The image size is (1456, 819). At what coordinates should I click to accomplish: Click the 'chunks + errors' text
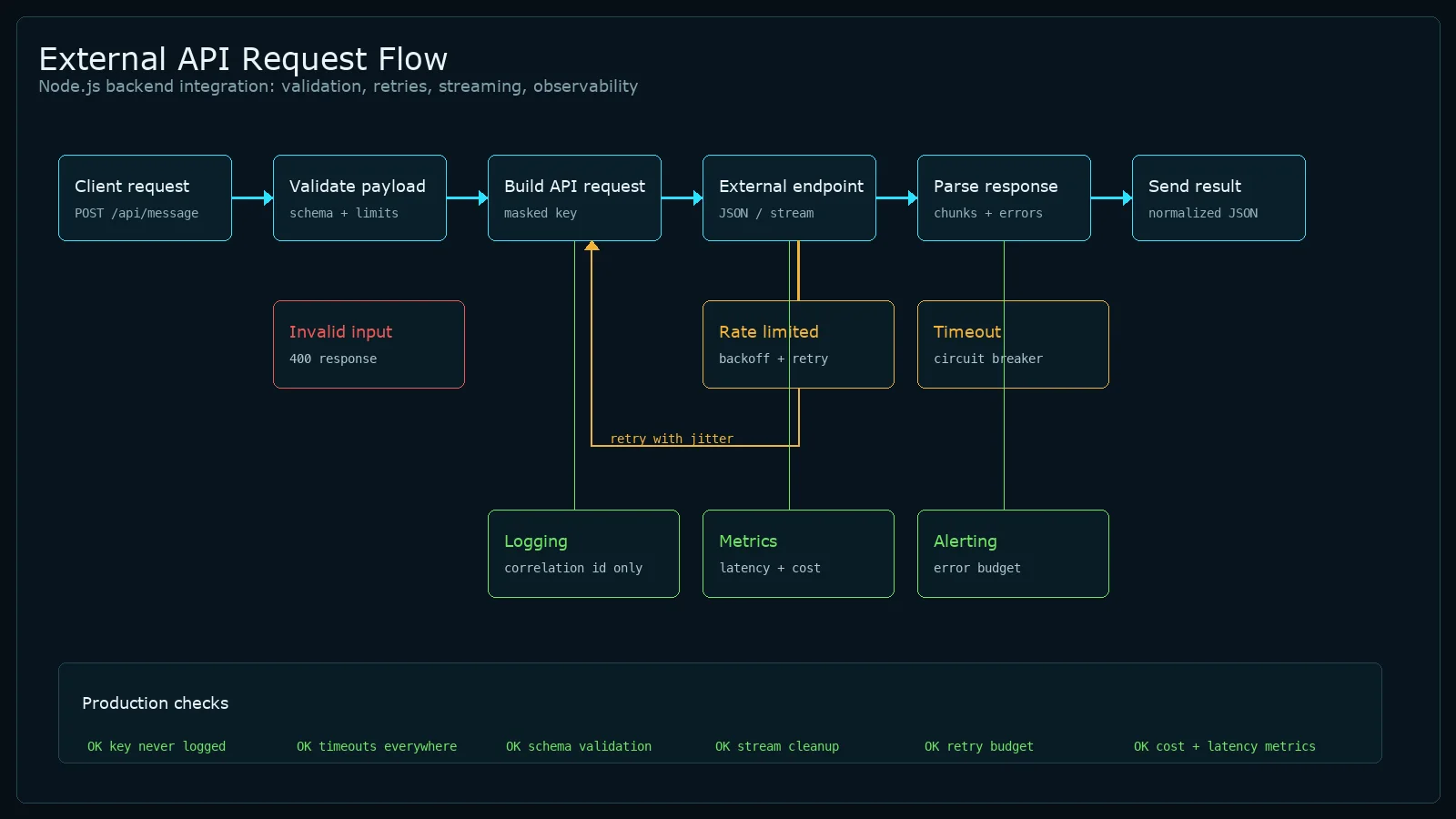click(988, 213)
